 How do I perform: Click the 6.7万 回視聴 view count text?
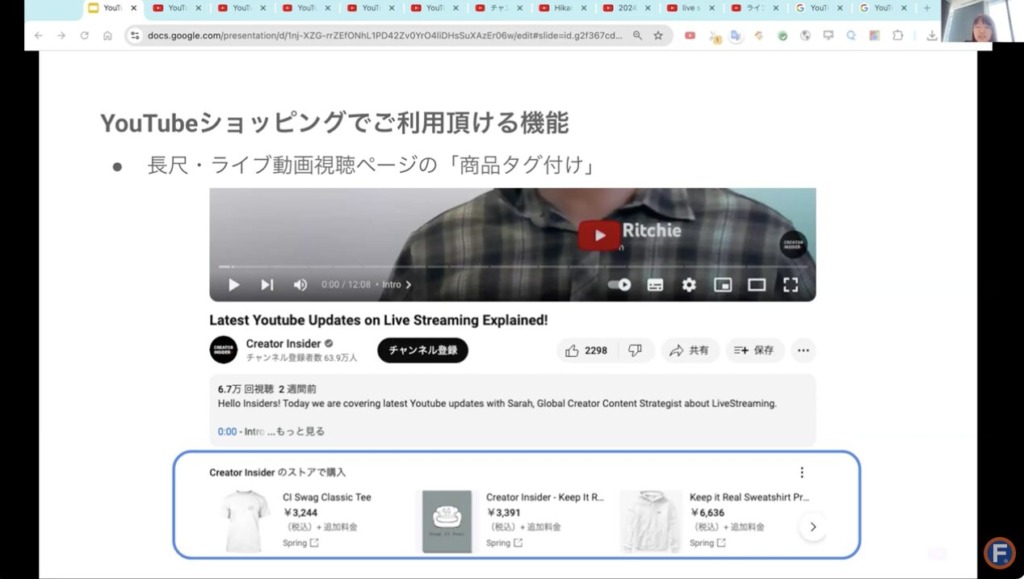pos(246,388)
